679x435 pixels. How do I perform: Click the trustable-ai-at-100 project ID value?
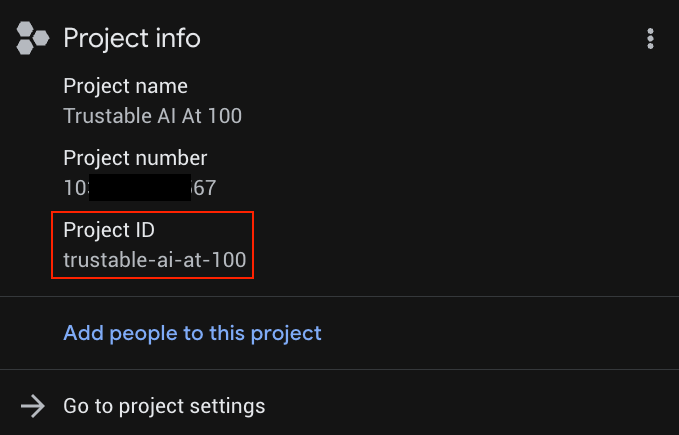coord(154,260)
